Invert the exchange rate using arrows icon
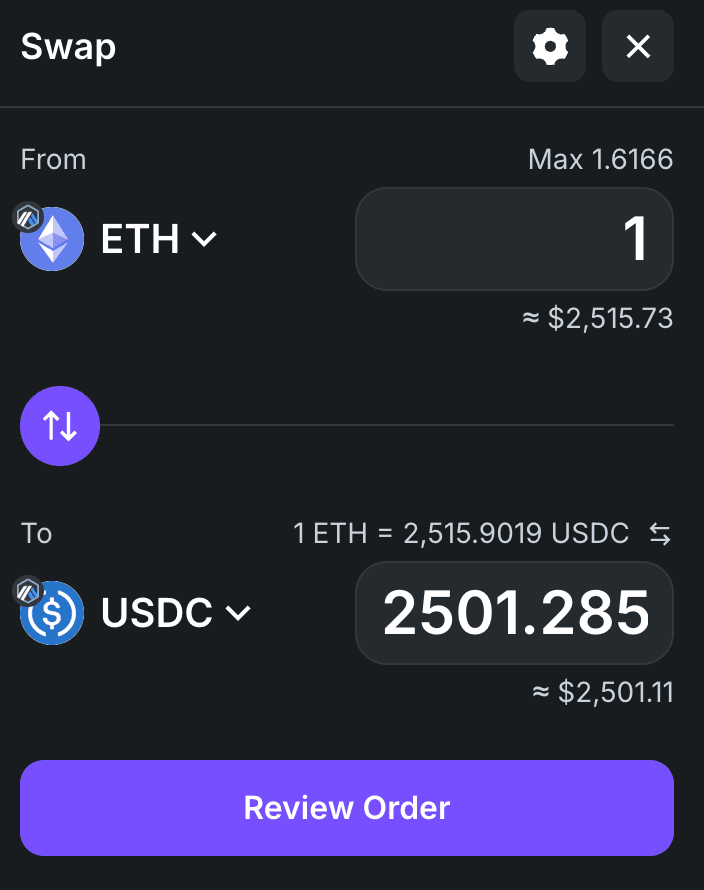 [660, 534]
